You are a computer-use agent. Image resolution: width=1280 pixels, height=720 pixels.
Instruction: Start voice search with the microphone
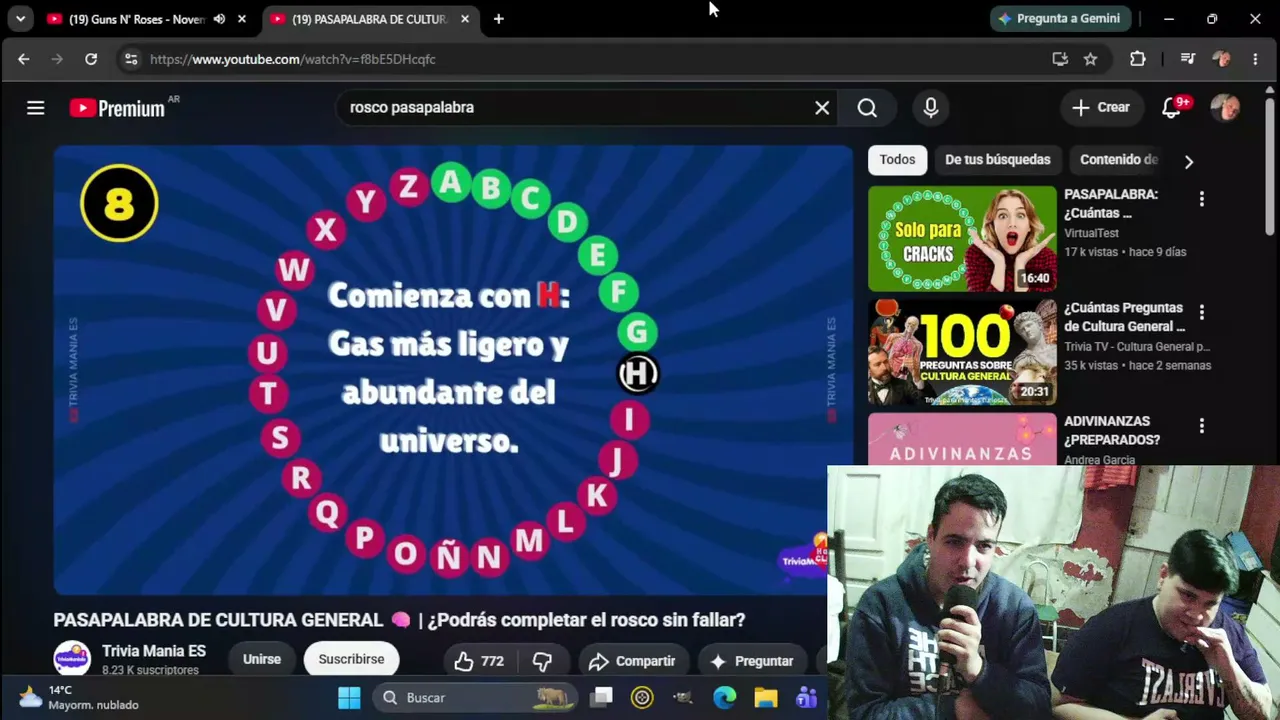pyautogui.click(x=931, y=108)
